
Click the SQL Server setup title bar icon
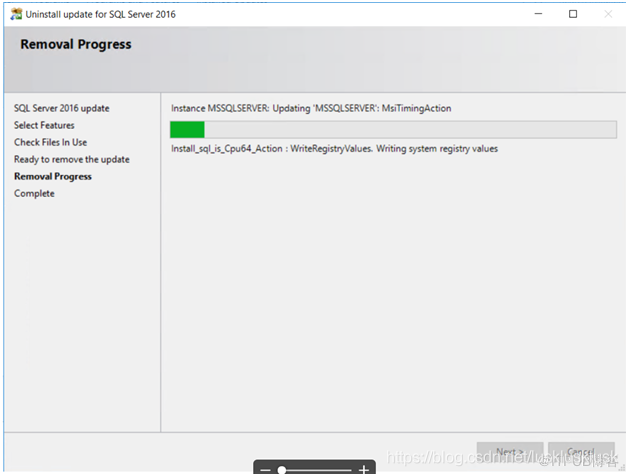pyautogui.click(x=16, y=14)
